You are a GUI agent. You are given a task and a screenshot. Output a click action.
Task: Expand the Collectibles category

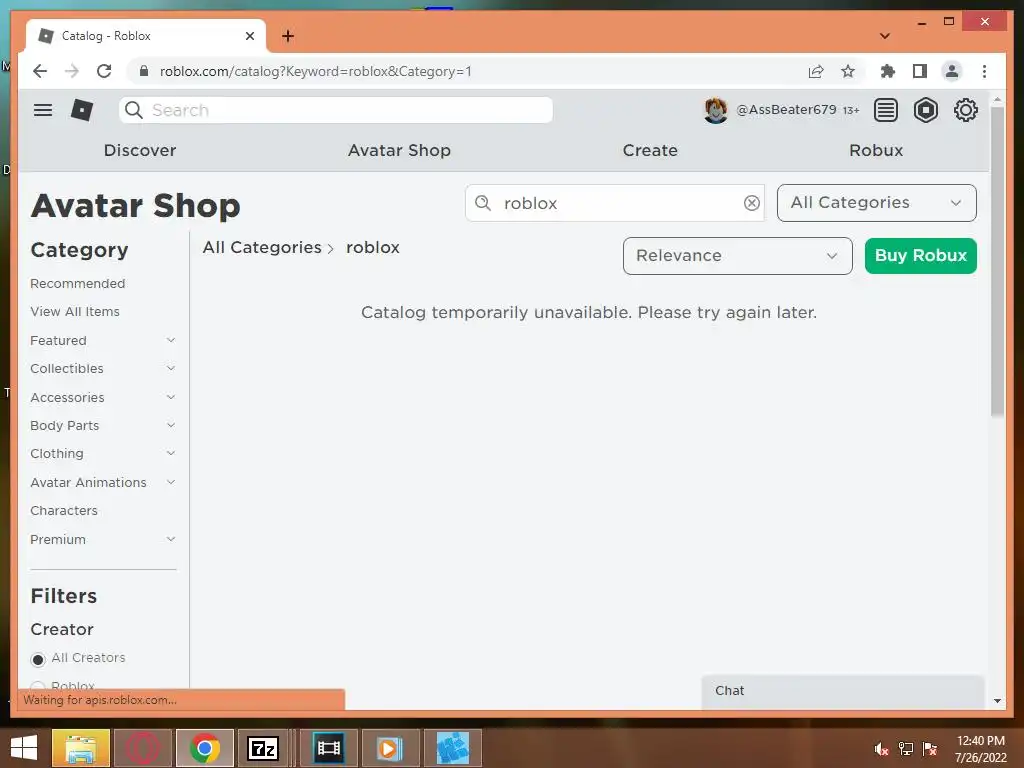pyautogui.click(x=170, y=368)
